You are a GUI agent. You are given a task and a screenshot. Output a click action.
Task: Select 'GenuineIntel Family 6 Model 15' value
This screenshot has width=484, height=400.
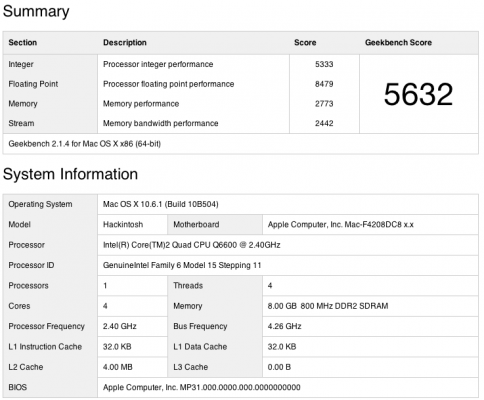click(182, 265)
